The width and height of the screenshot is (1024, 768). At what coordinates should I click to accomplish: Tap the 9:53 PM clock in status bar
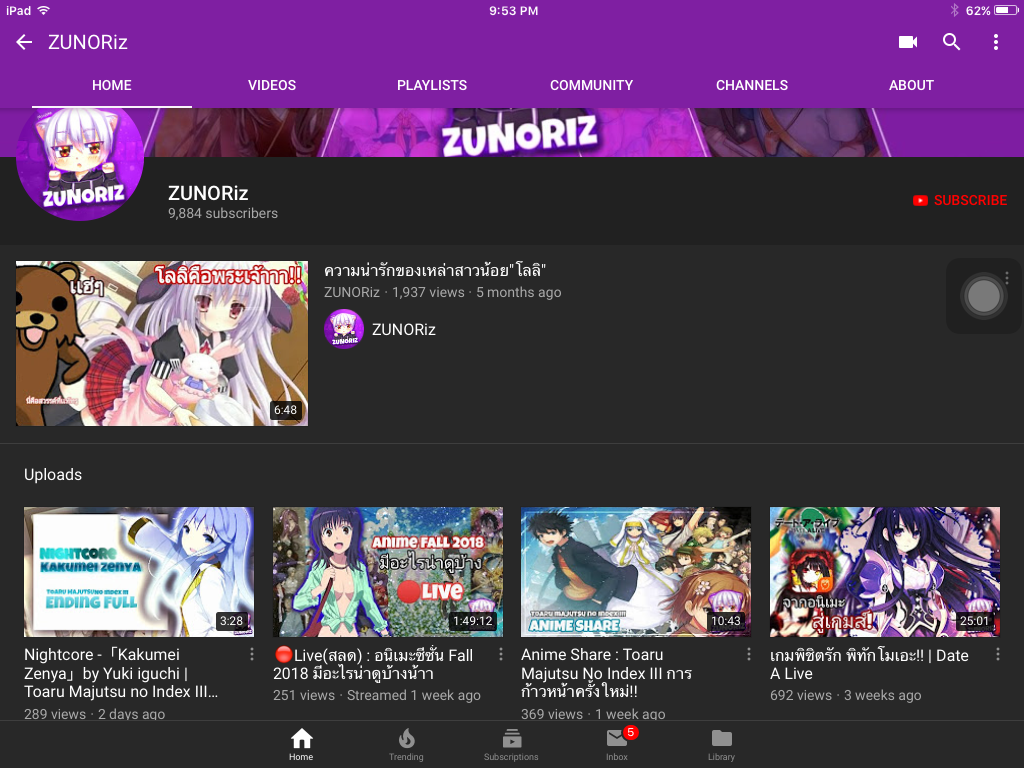pos(514,10)
